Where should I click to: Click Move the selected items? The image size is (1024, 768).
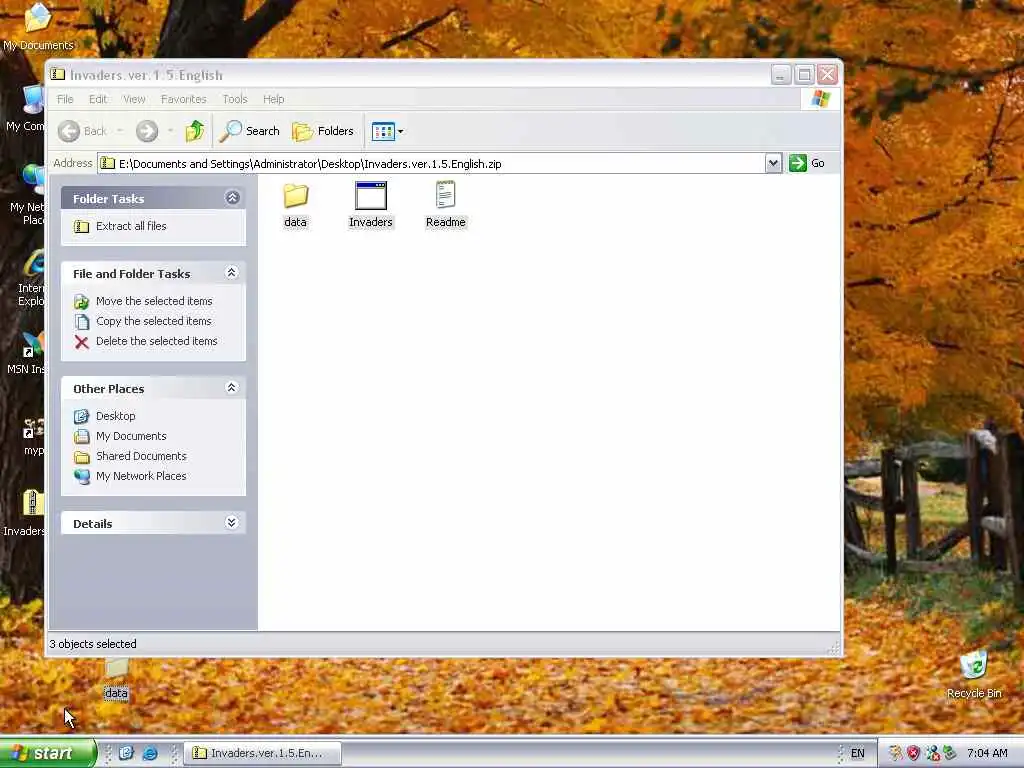click(154, 301)
